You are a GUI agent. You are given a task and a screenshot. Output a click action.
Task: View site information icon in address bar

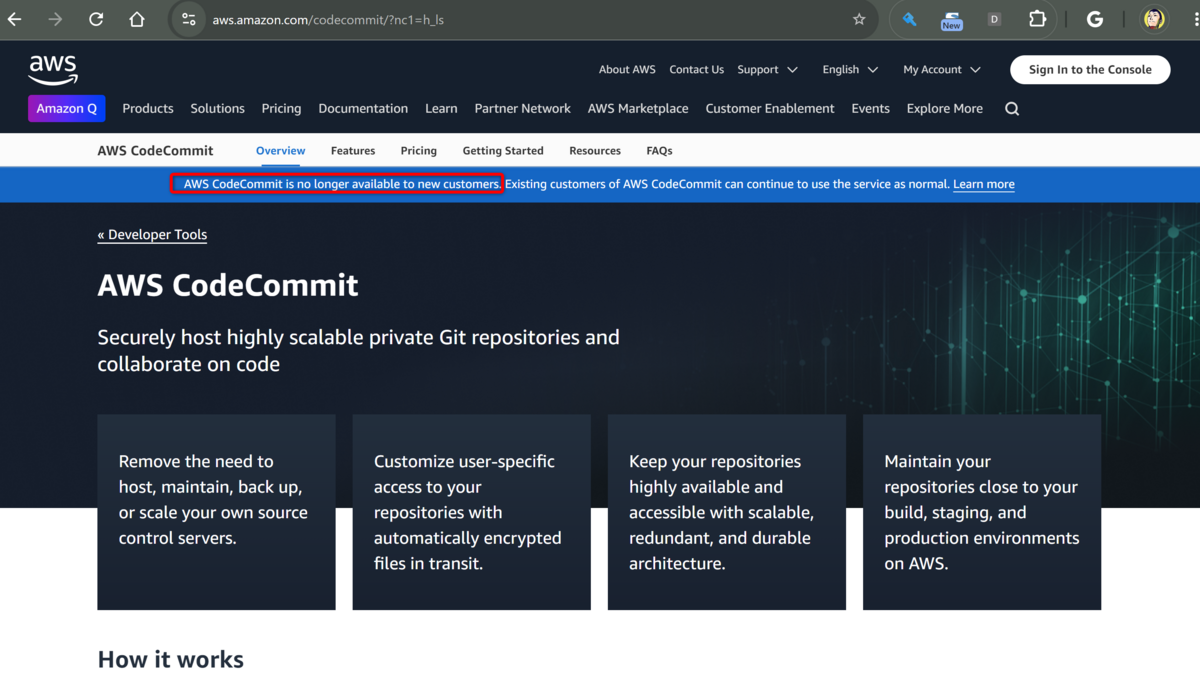point(188,19)
